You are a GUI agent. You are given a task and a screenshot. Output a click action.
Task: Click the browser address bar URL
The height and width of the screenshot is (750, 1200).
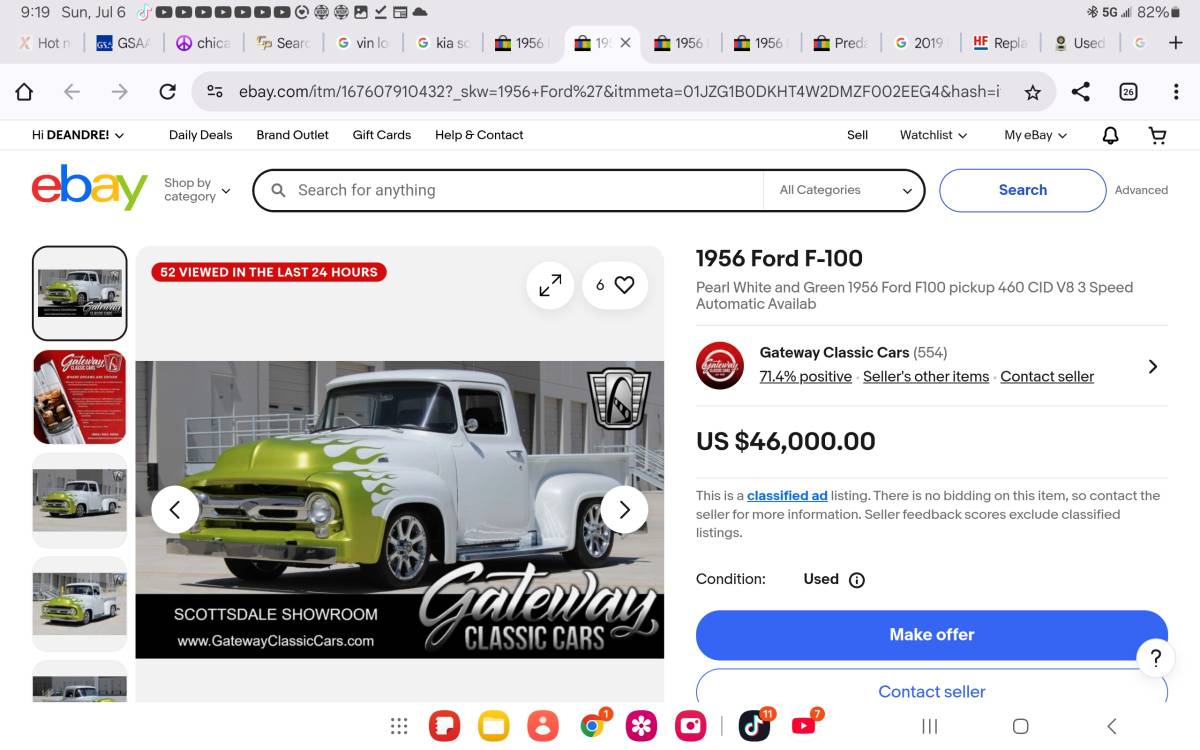click(618, 92)
